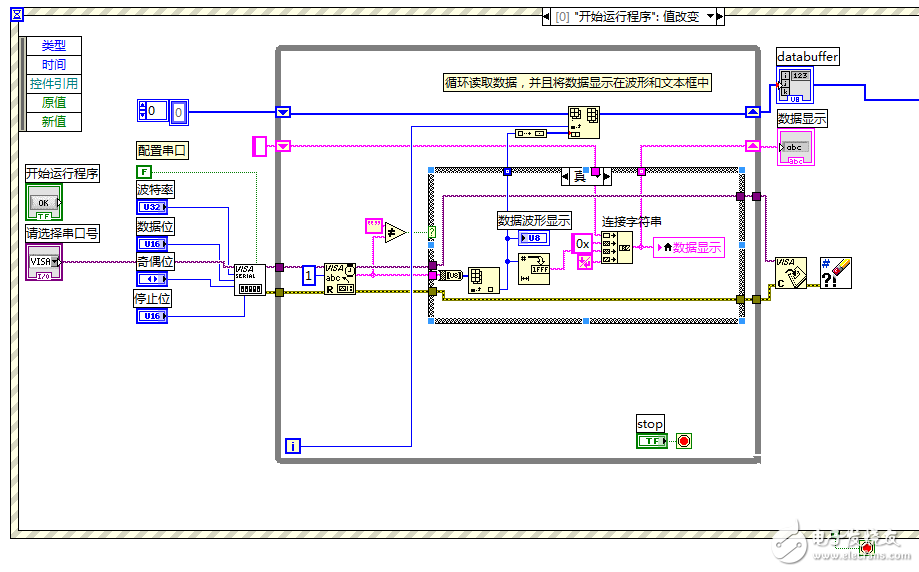Select the Not Equal comparison node
Viewport: 919px width, 572px height.
tap(396, 233)
